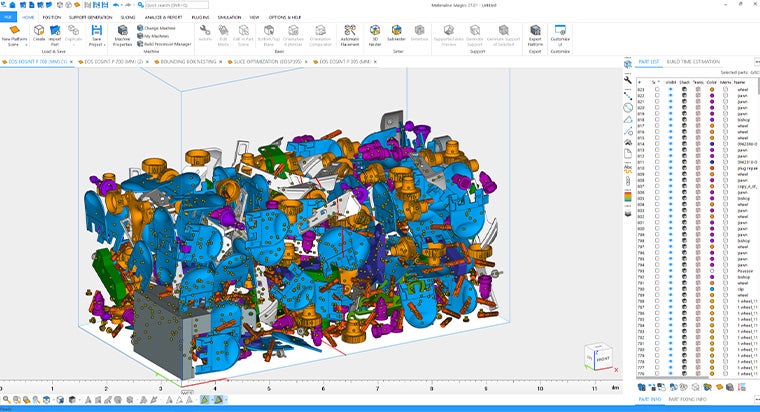This screenshot has width=760, height=412.
Task: Close the SLICE OPTIMIZATION tab
Action: coord(306,62)
